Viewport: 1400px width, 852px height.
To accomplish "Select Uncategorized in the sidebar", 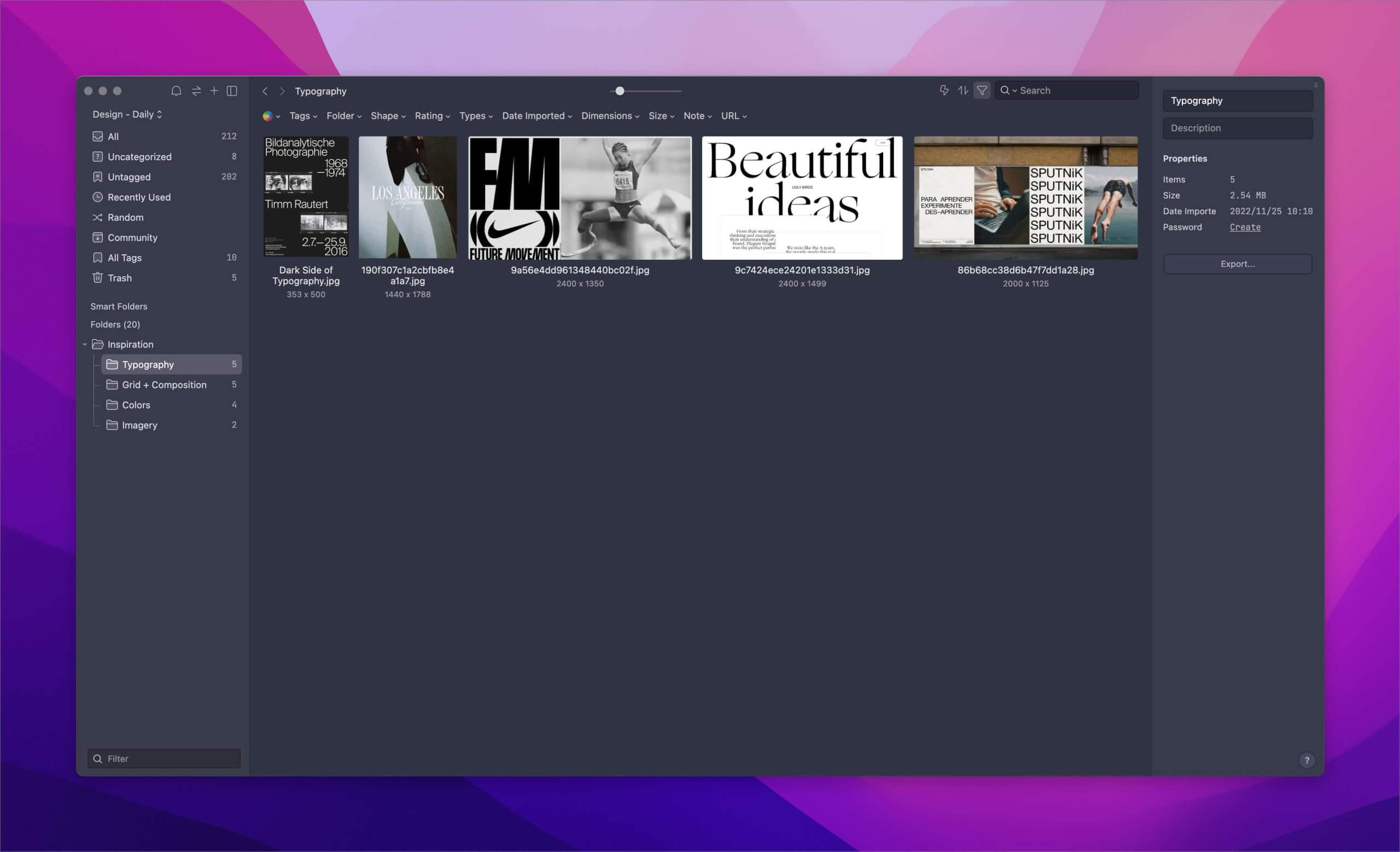I will (x=164, y=157).
